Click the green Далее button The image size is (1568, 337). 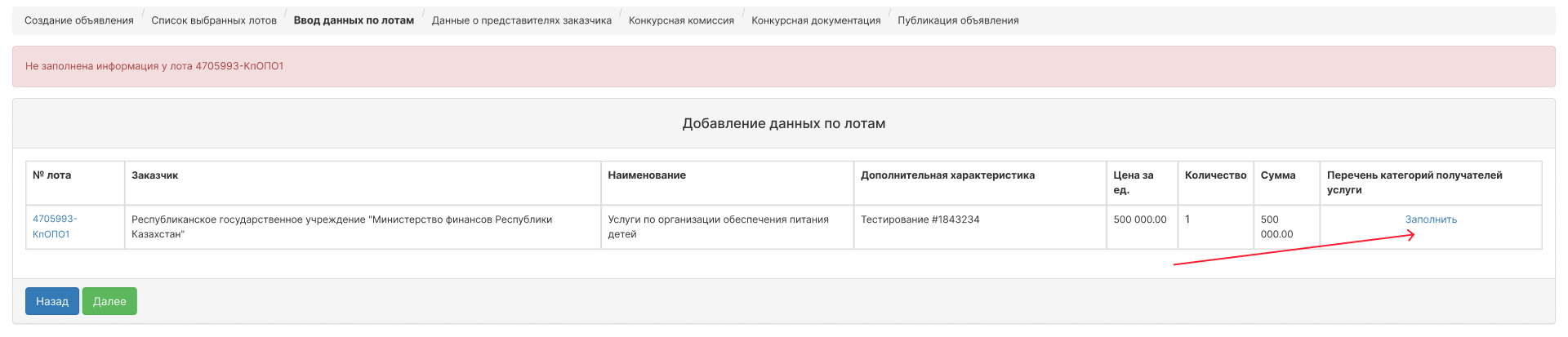click(109, 301)
